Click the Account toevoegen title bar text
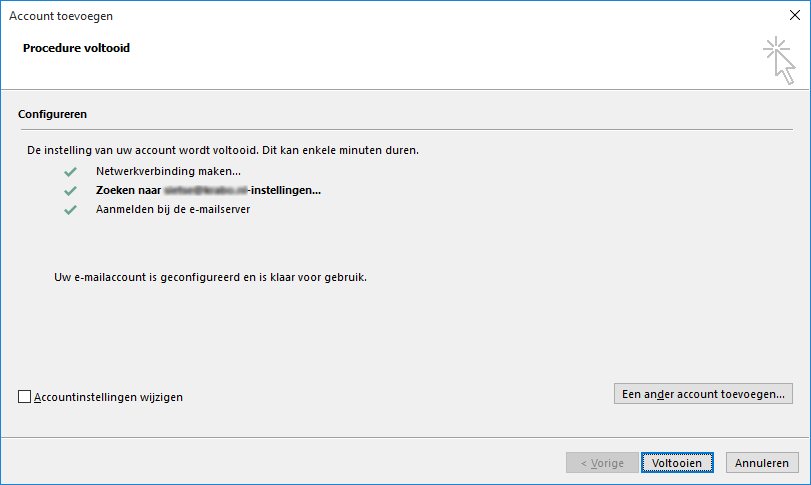The width and height of the screenshot is (811, 485). point(61,16)
